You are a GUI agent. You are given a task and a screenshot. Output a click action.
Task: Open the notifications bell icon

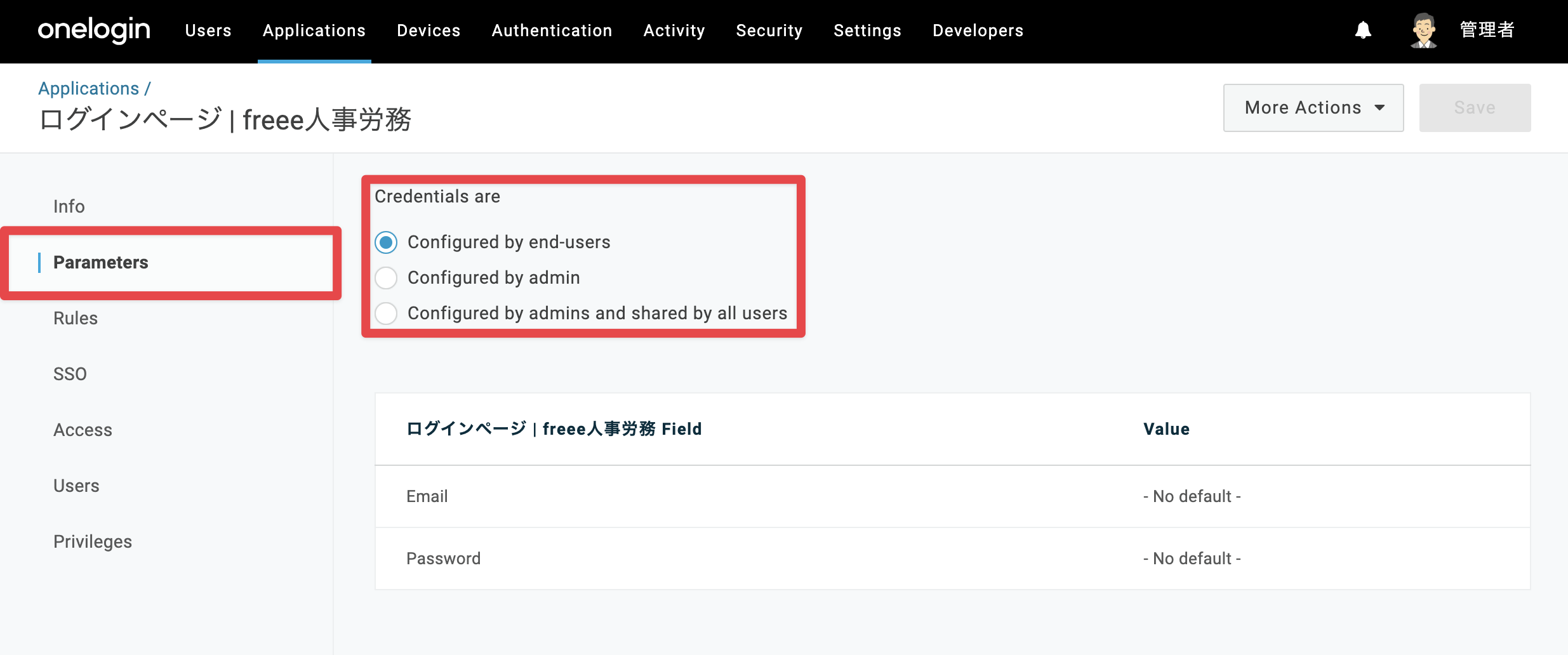[1363, 30]
